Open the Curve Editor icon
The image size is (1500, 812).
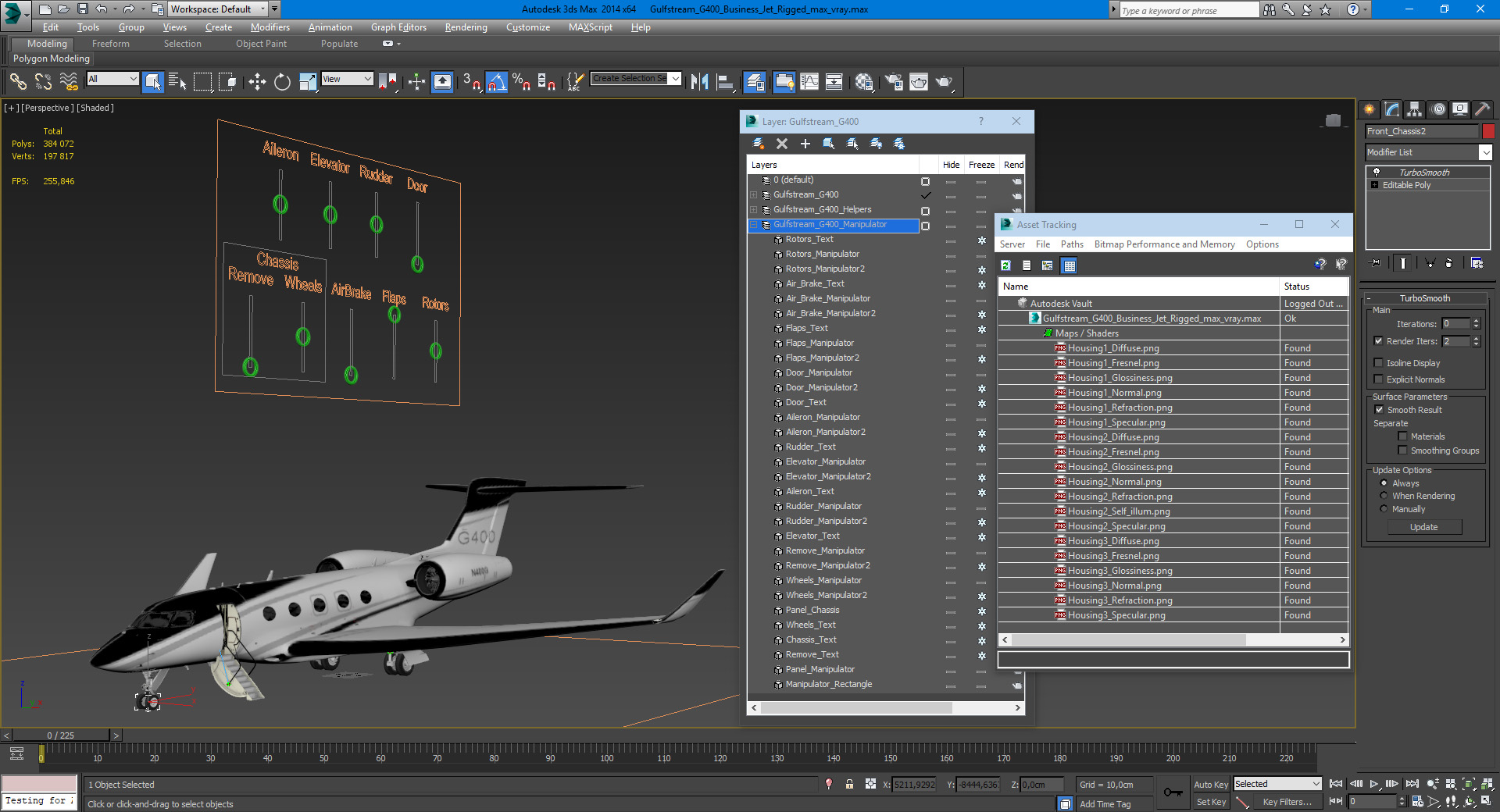coord(809,81)
